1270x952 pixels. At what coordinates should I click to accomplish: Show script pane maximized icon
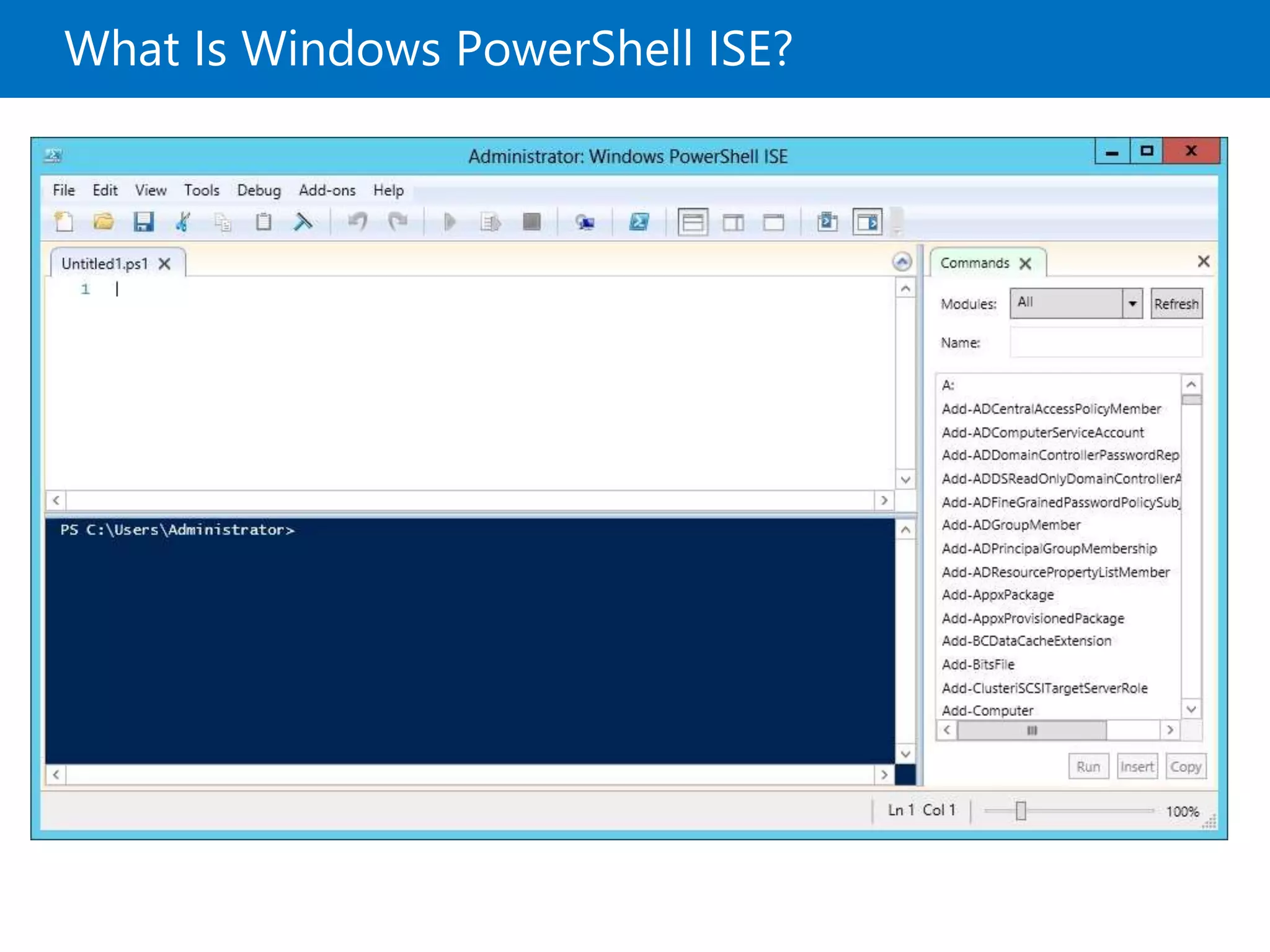(x=773, y=222)
